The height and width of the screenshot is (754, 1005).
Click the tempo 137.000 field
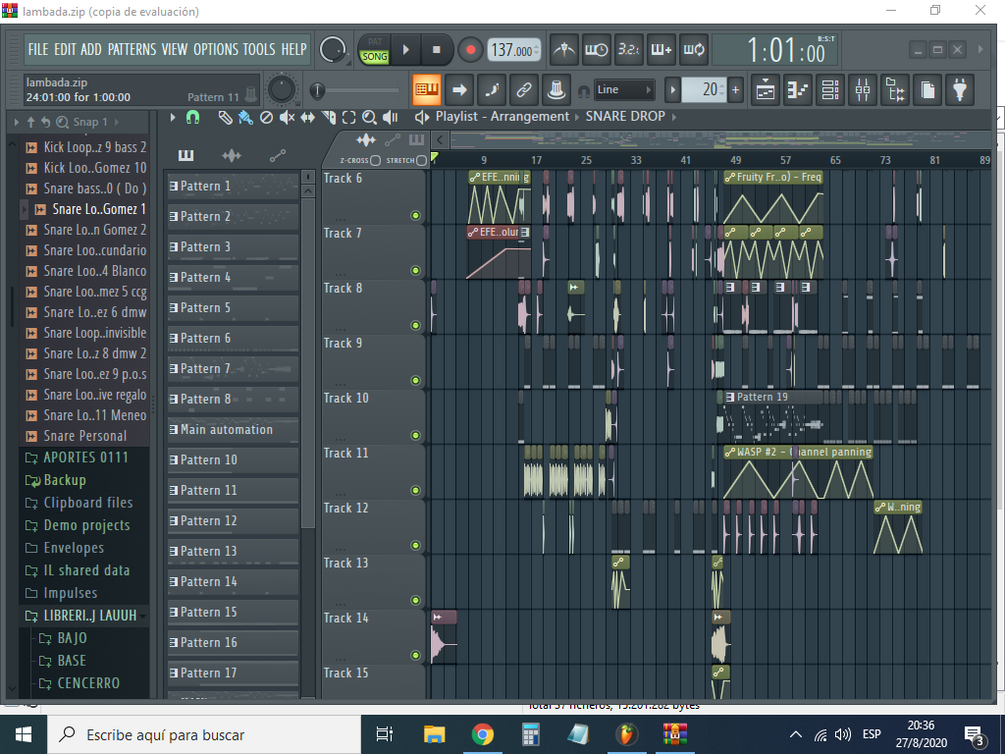click(514, 50)
